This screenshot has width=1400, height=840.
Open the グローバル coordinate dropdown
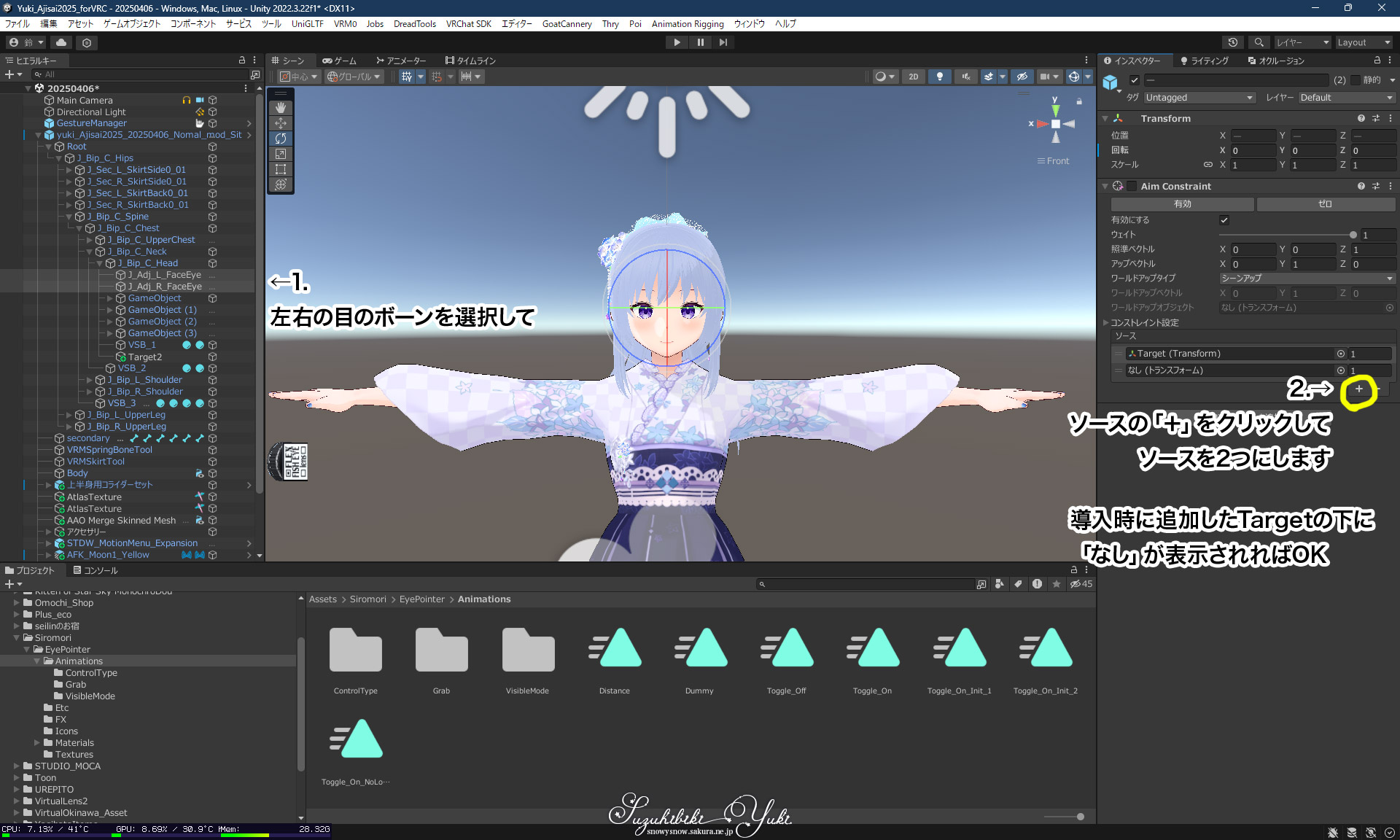click(x=354, y=77)
